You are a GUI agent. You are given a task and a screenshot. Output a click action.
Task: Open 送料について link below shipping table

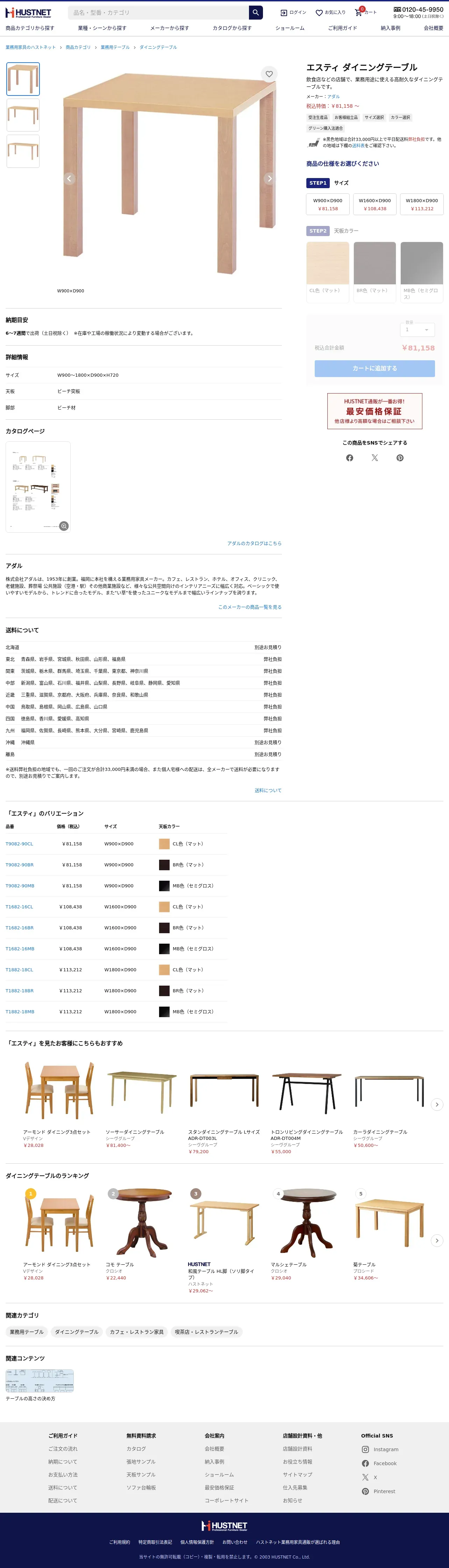(268, 790)
